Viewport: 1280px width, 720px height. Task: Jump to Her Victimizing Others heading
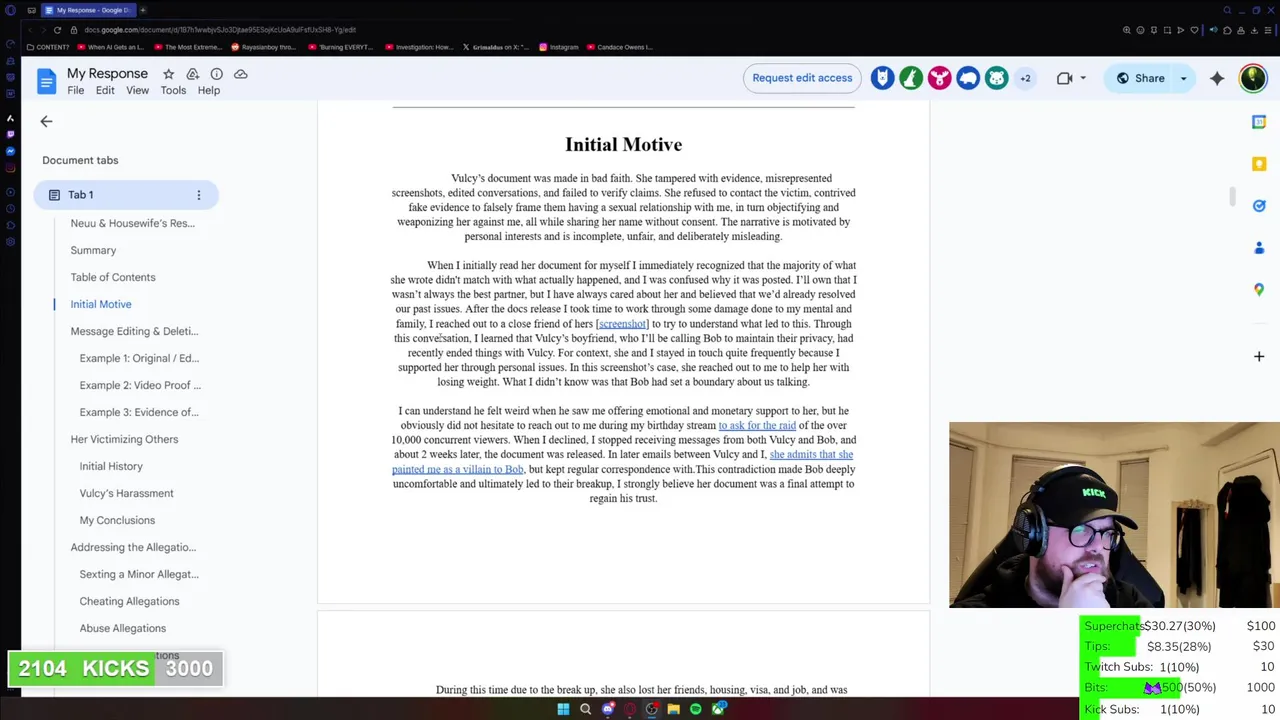(124, 439)
